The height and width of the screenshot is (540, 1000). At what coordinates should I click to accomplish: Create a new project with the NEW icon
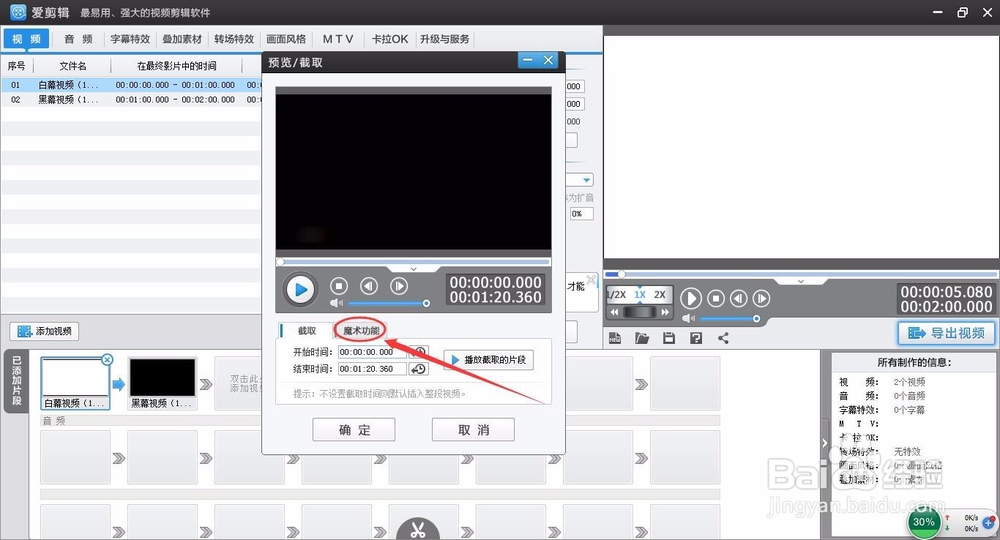point(615,338)
